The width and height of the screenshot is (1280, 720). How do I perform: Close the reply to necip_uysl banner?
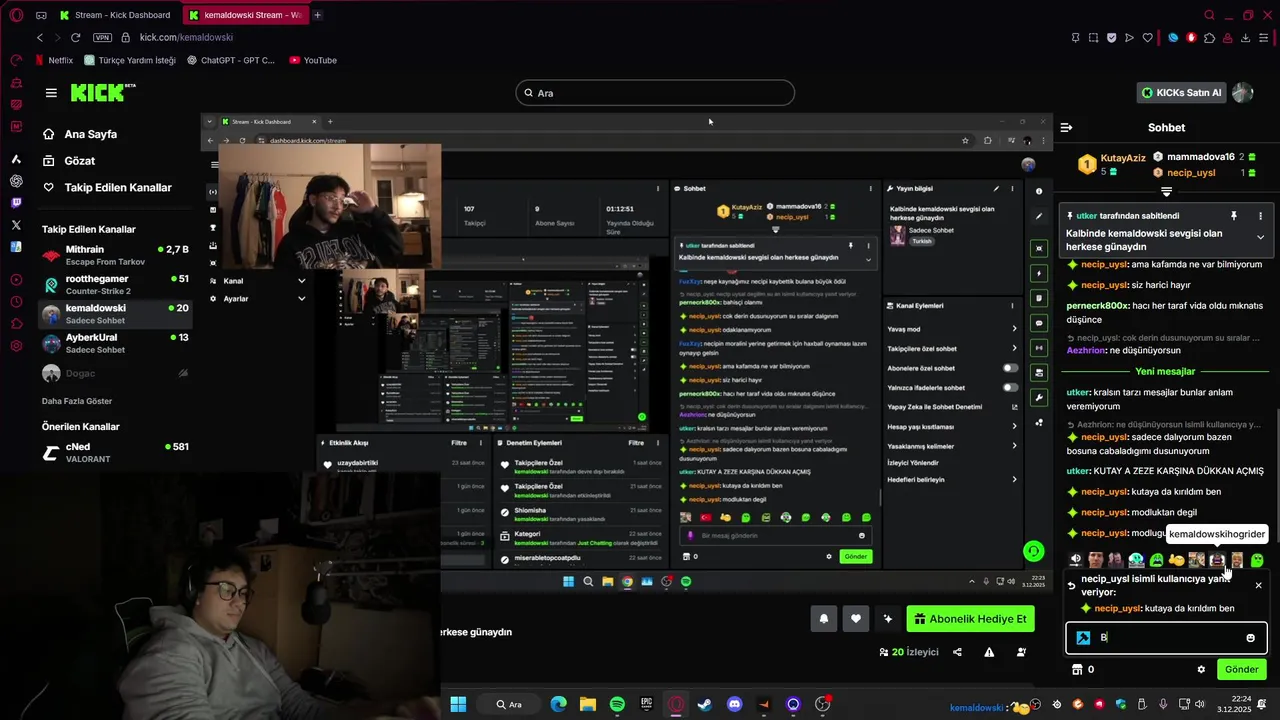tap(1258, 586)
